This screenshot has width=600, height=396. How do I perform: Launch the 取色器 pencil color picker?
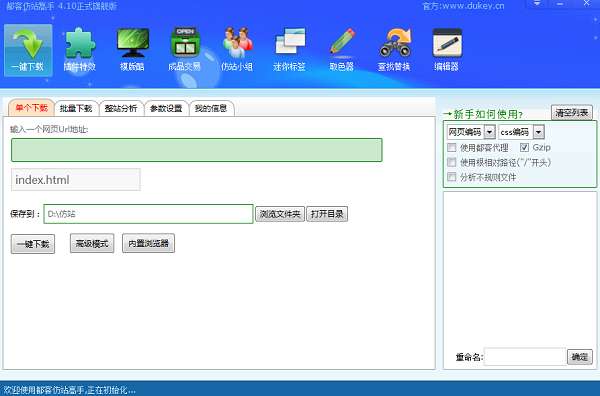point(342,51)
